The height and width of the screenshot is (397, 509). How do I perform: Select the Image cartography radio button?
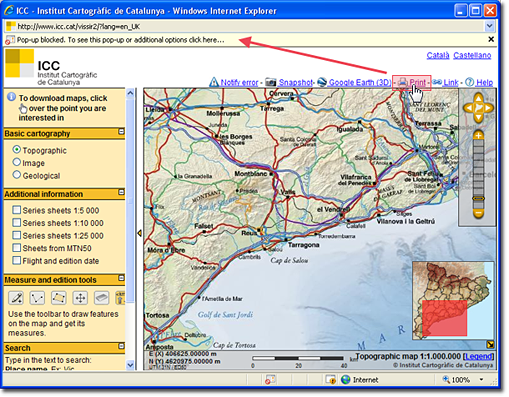tap(16, 162)
